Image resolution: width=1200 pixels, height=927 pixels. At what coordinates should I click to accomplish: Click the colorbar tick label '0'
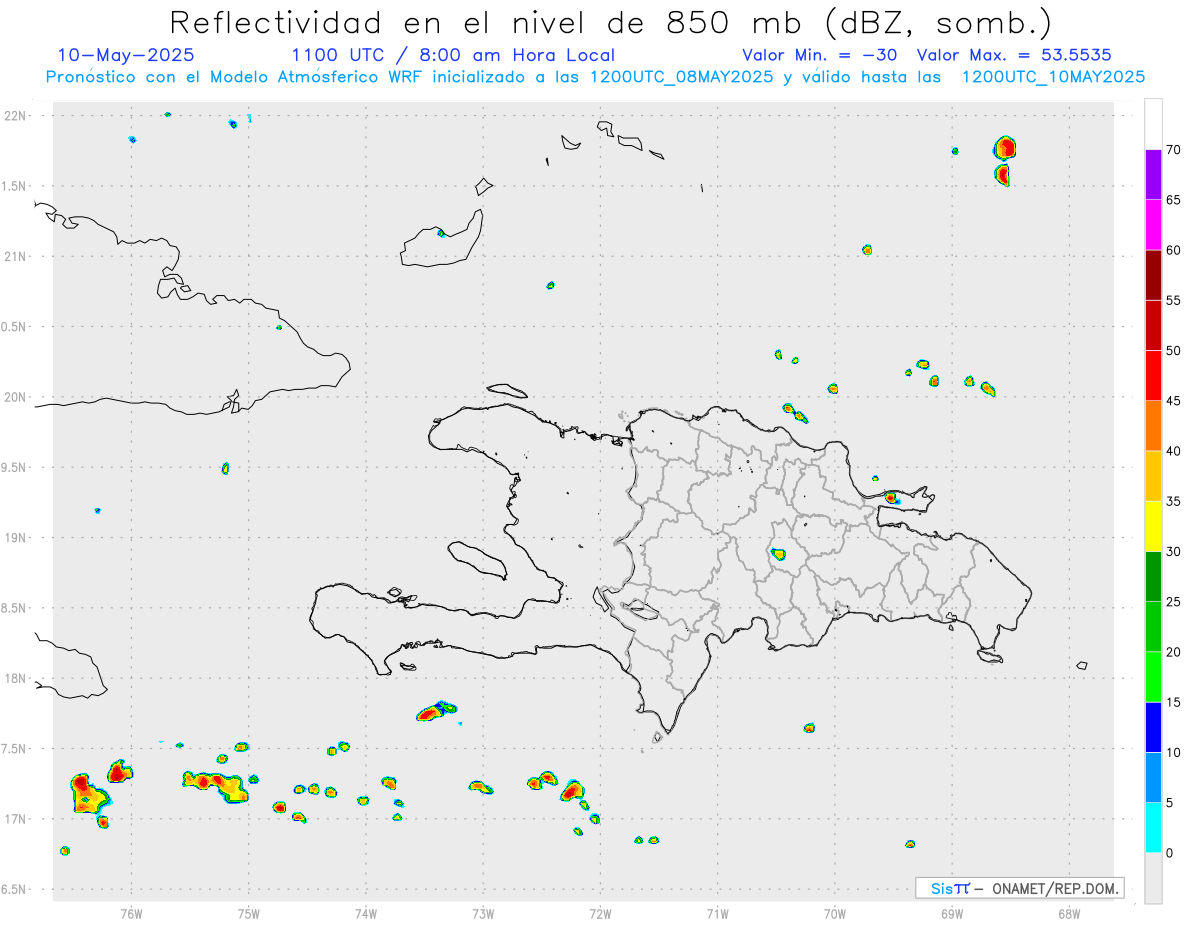click(1169, 853)
